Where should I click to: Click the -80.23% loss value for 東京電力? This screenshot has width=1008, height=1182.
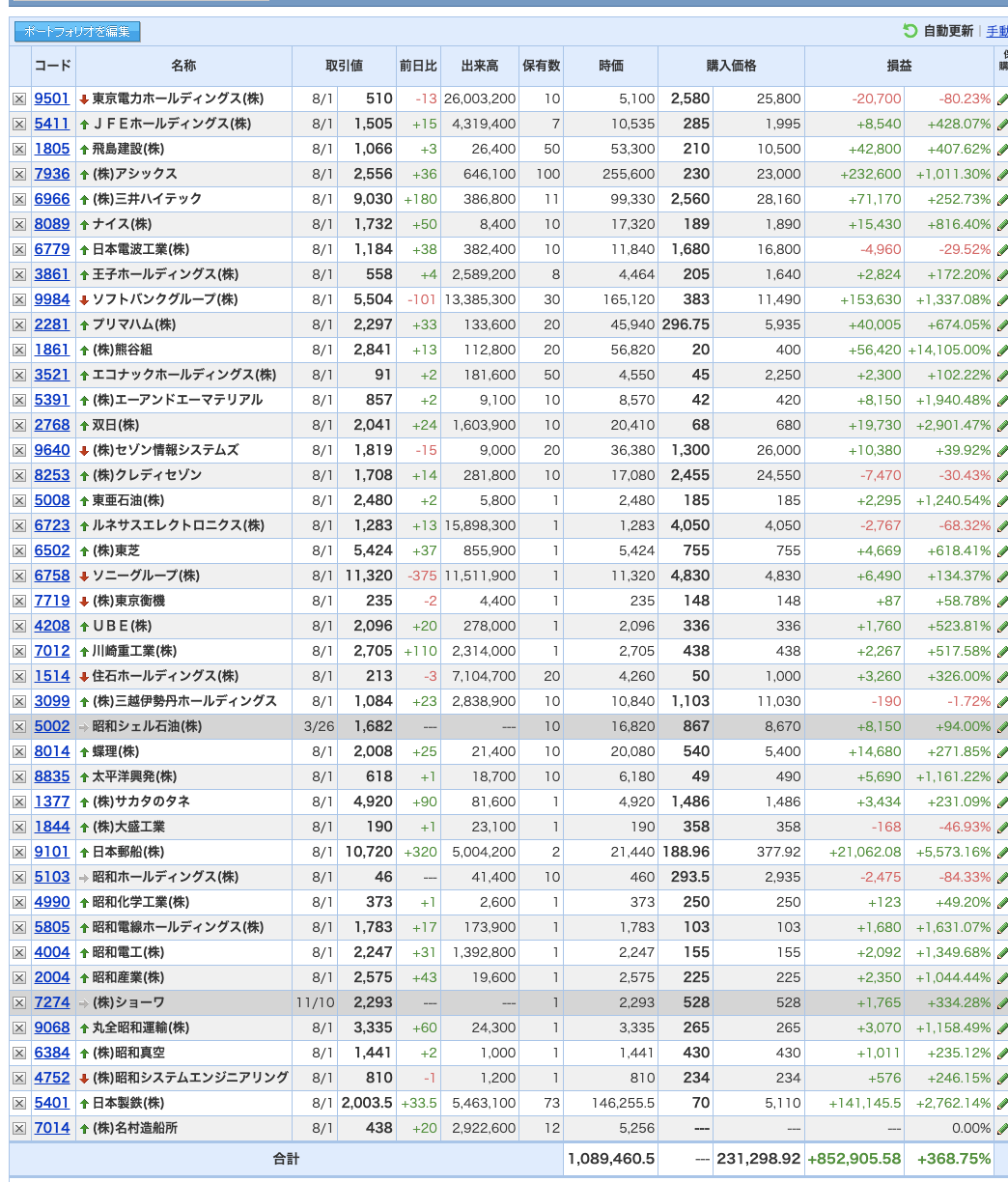click(x=966, y=98)
